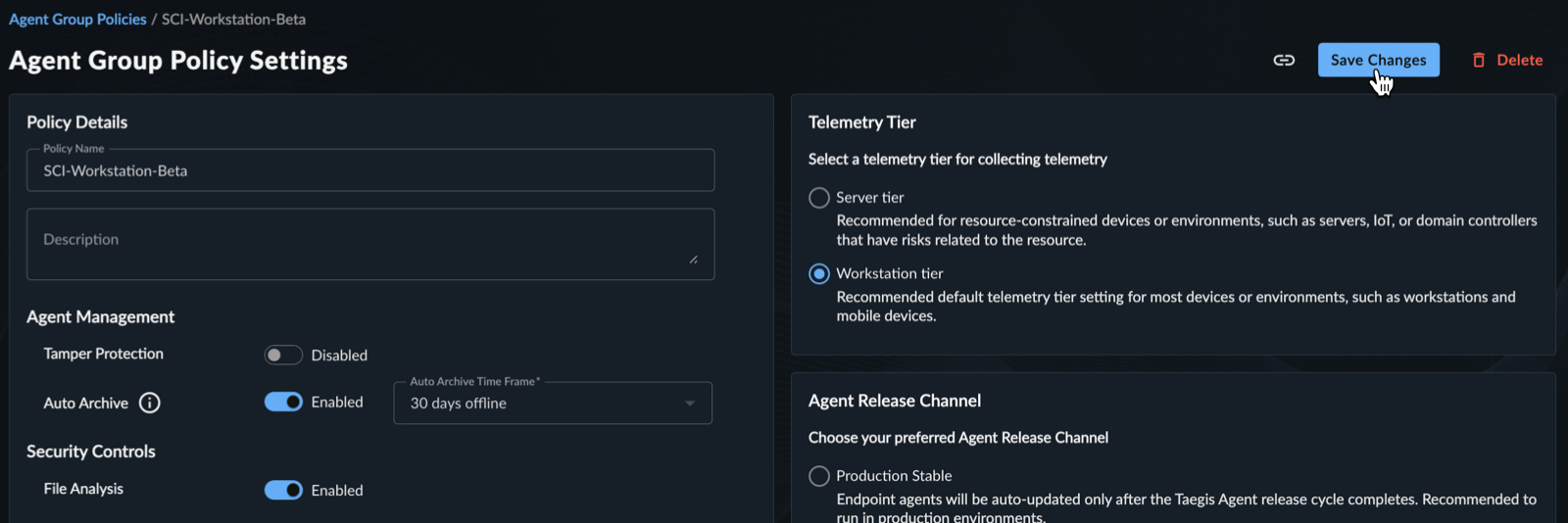Click the Description field resize handle
Screen dimensions: 1568x523
693,260
